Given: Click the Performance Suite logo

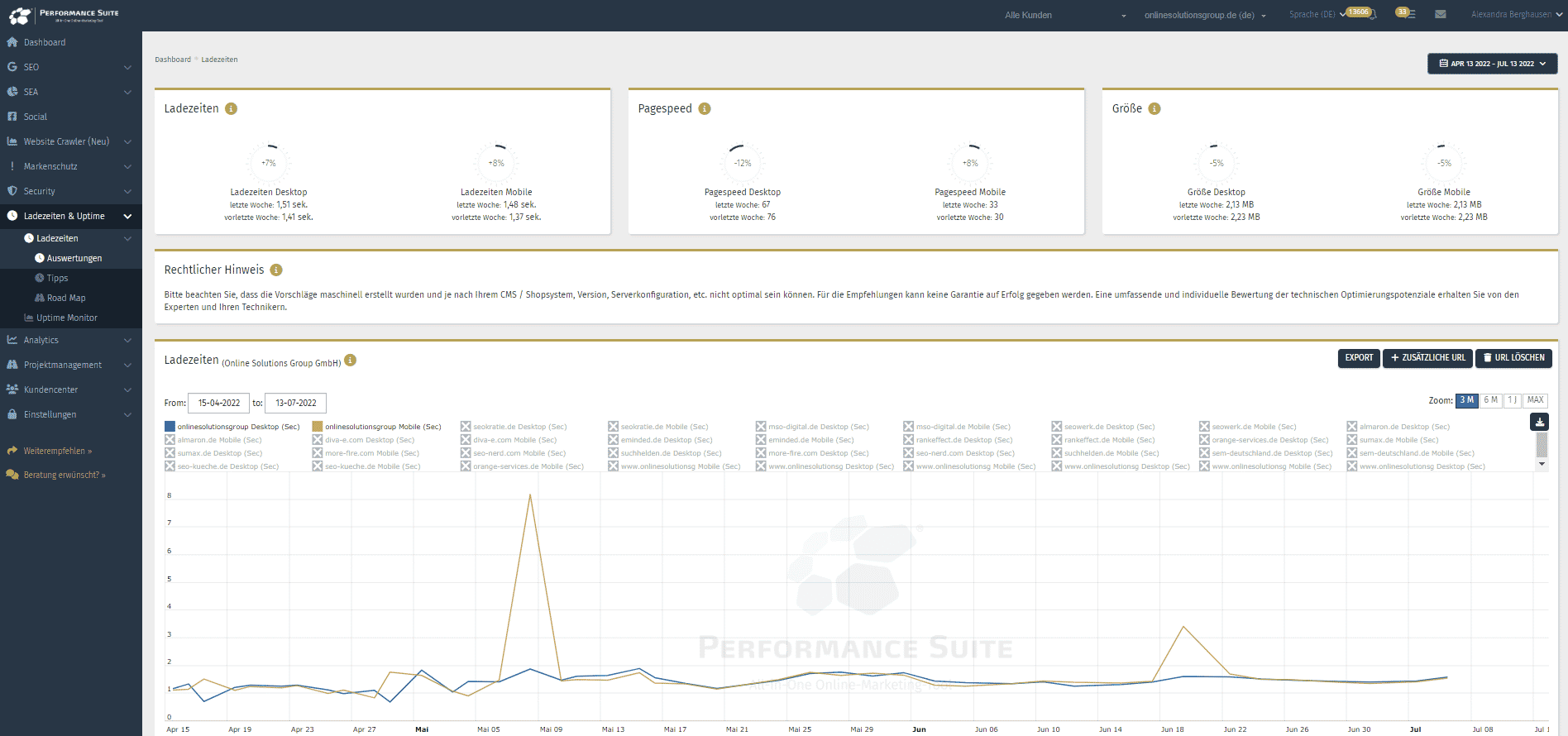Looking at the screenshot, I should (x=65, y=15).
